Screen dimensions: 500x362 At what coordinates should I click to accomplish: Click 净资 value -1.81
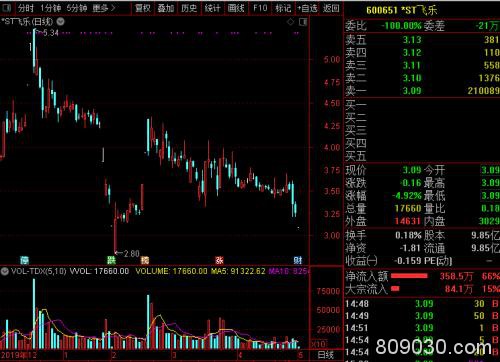click(410, 248)
